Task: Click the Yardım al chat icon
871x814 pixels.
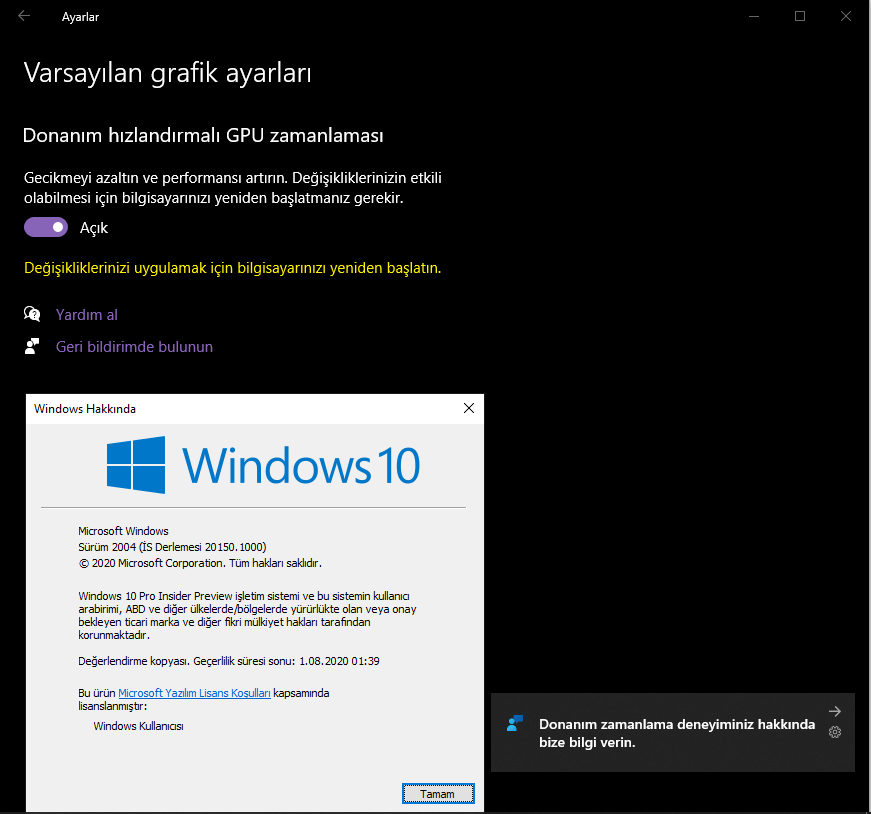Action: 32,314
